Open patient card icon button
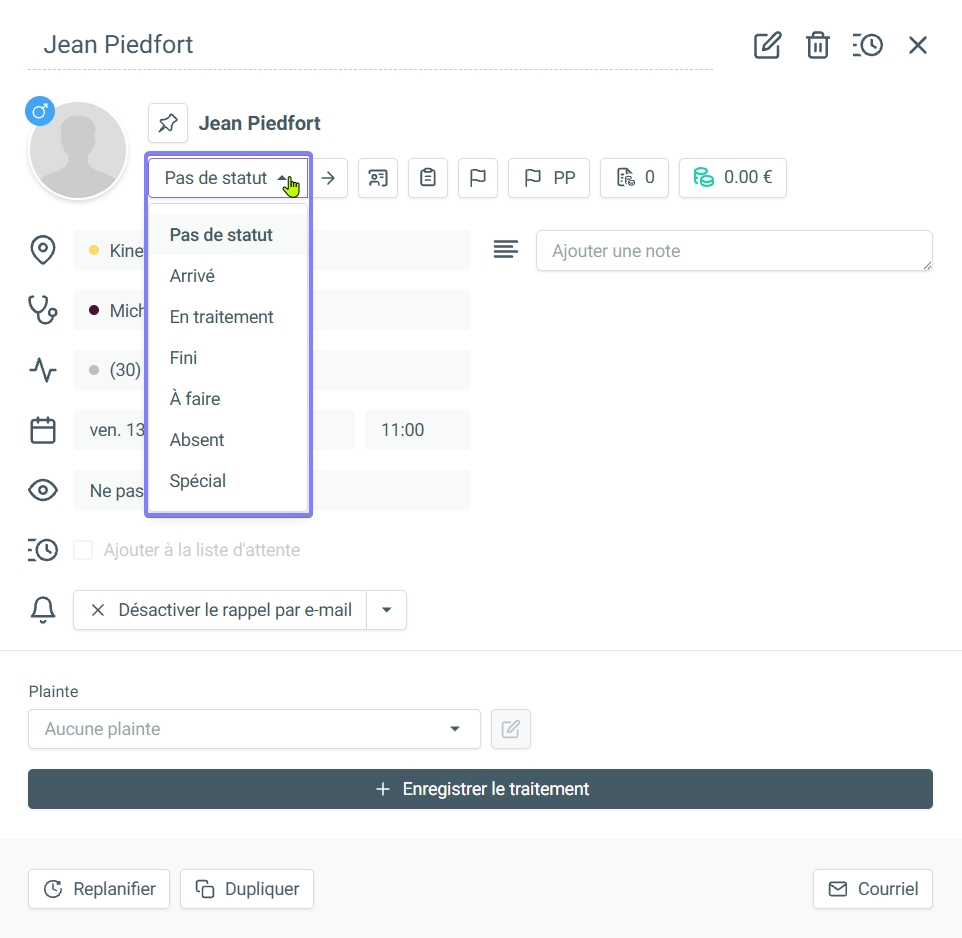The image size is (962, 938). 377,178
